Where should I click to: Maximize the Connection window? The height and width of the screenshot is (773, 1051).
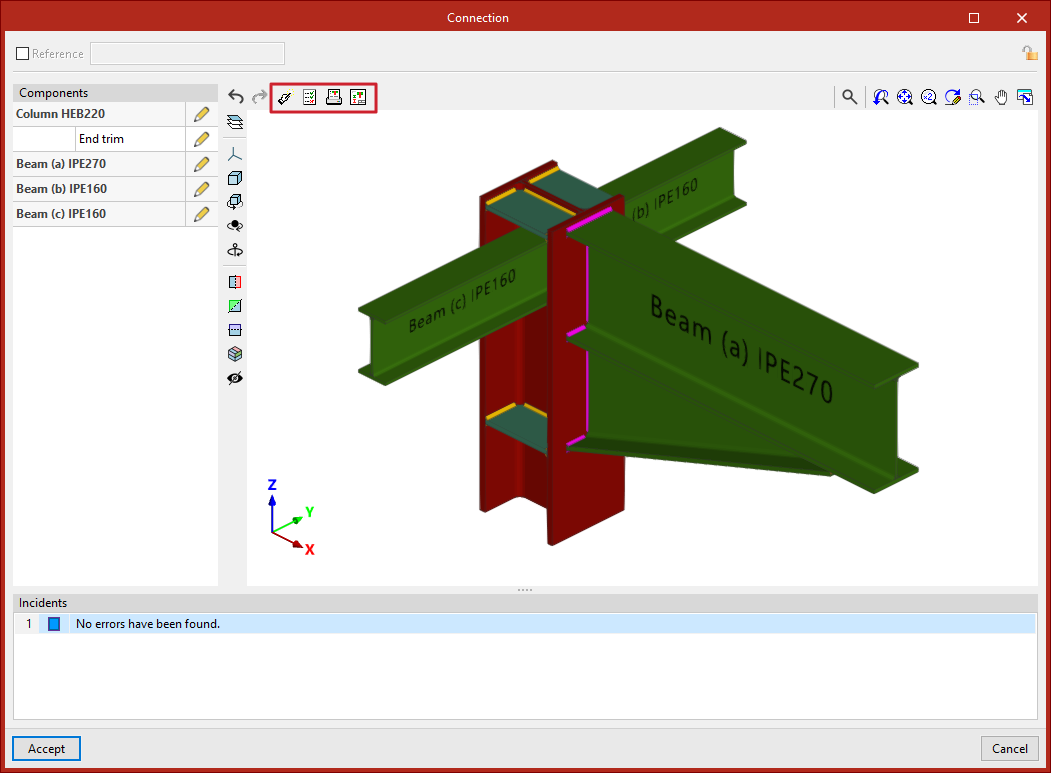974,18
